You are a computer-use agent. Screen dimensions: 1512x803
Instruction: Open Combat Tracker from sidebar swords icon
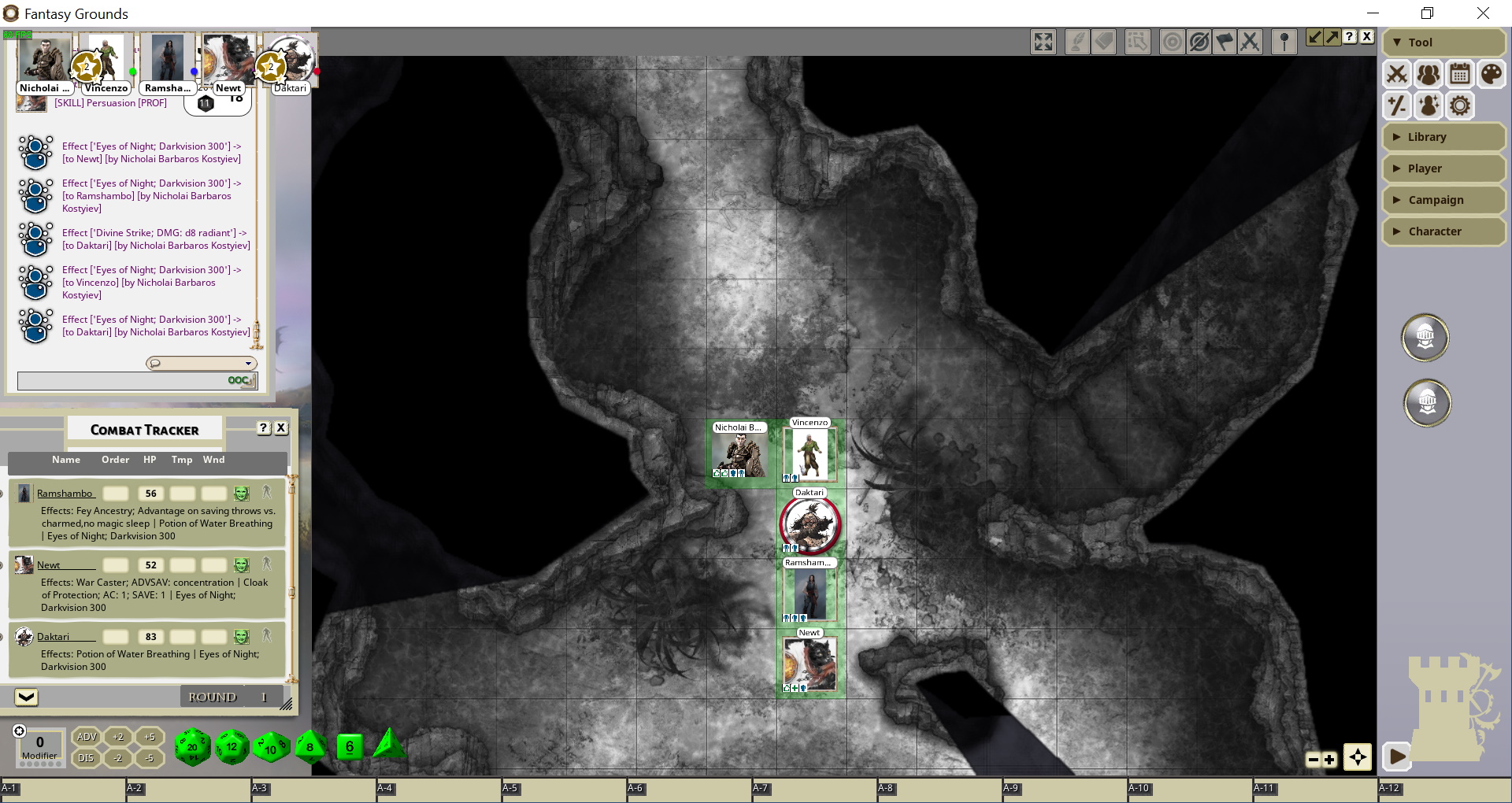pyautogui.click(x=1397, y=75)
